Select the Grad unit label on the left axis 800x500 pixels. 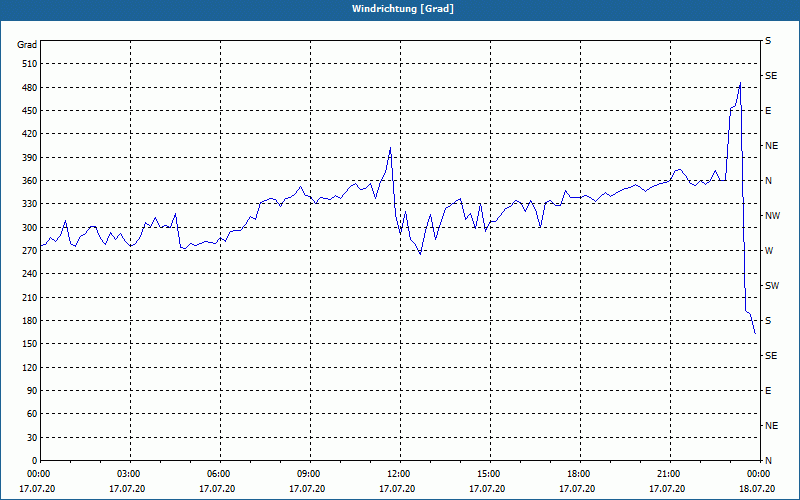[27, 45]
